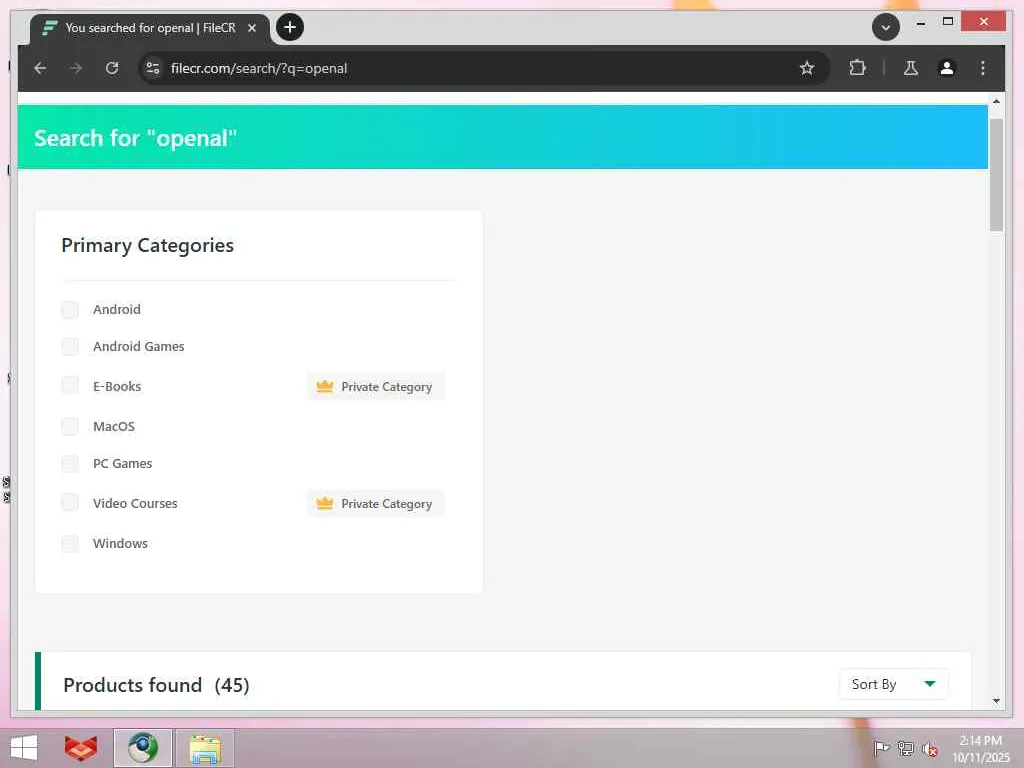Screen dimensions: 1024x768
Task: Click the browser forward arrow
Action: pyautogui.click(x=76, y=68)
